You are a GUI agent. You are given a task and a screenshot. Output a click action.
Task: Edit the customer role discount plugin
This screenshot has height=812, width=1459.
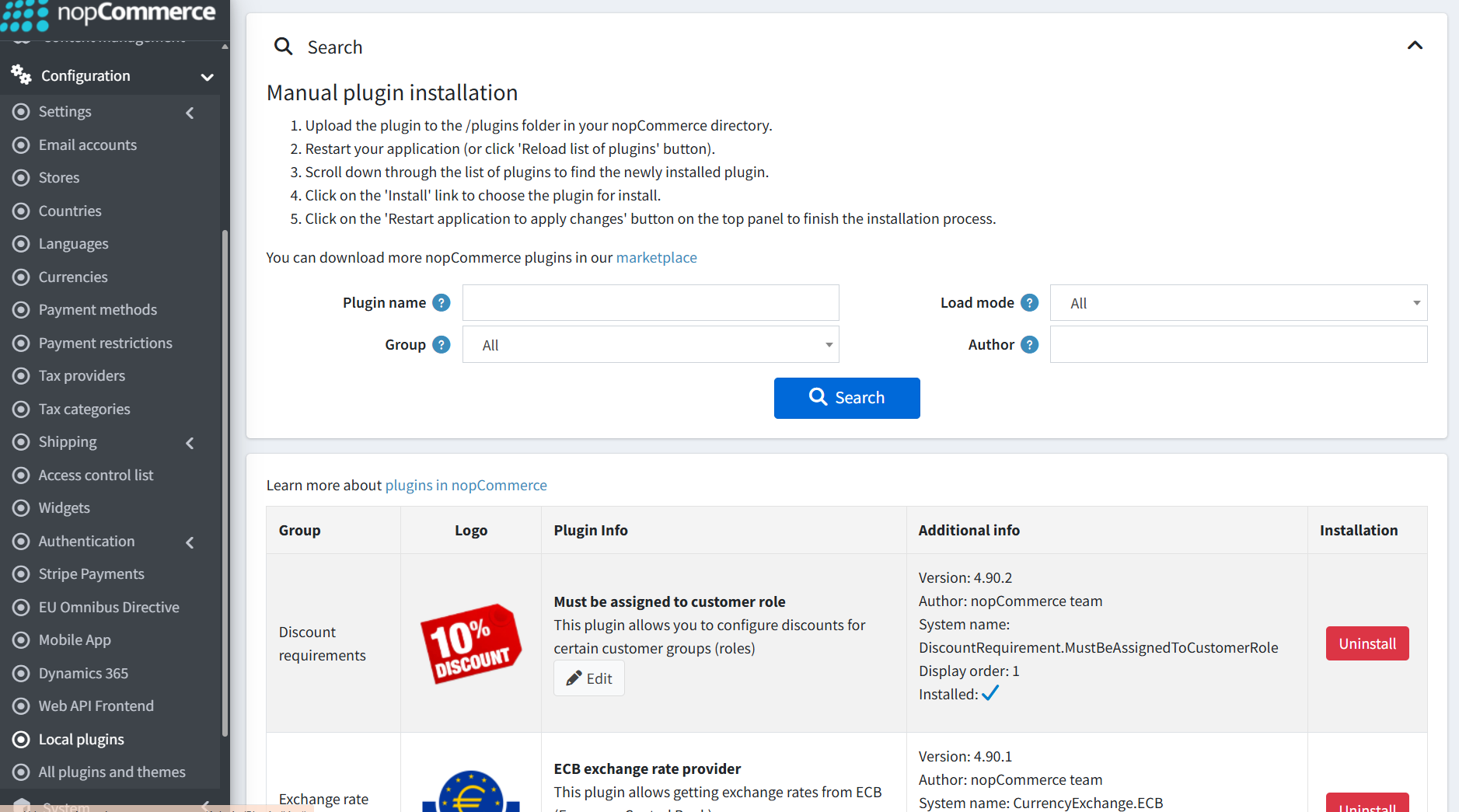click(x=589, y=678)
